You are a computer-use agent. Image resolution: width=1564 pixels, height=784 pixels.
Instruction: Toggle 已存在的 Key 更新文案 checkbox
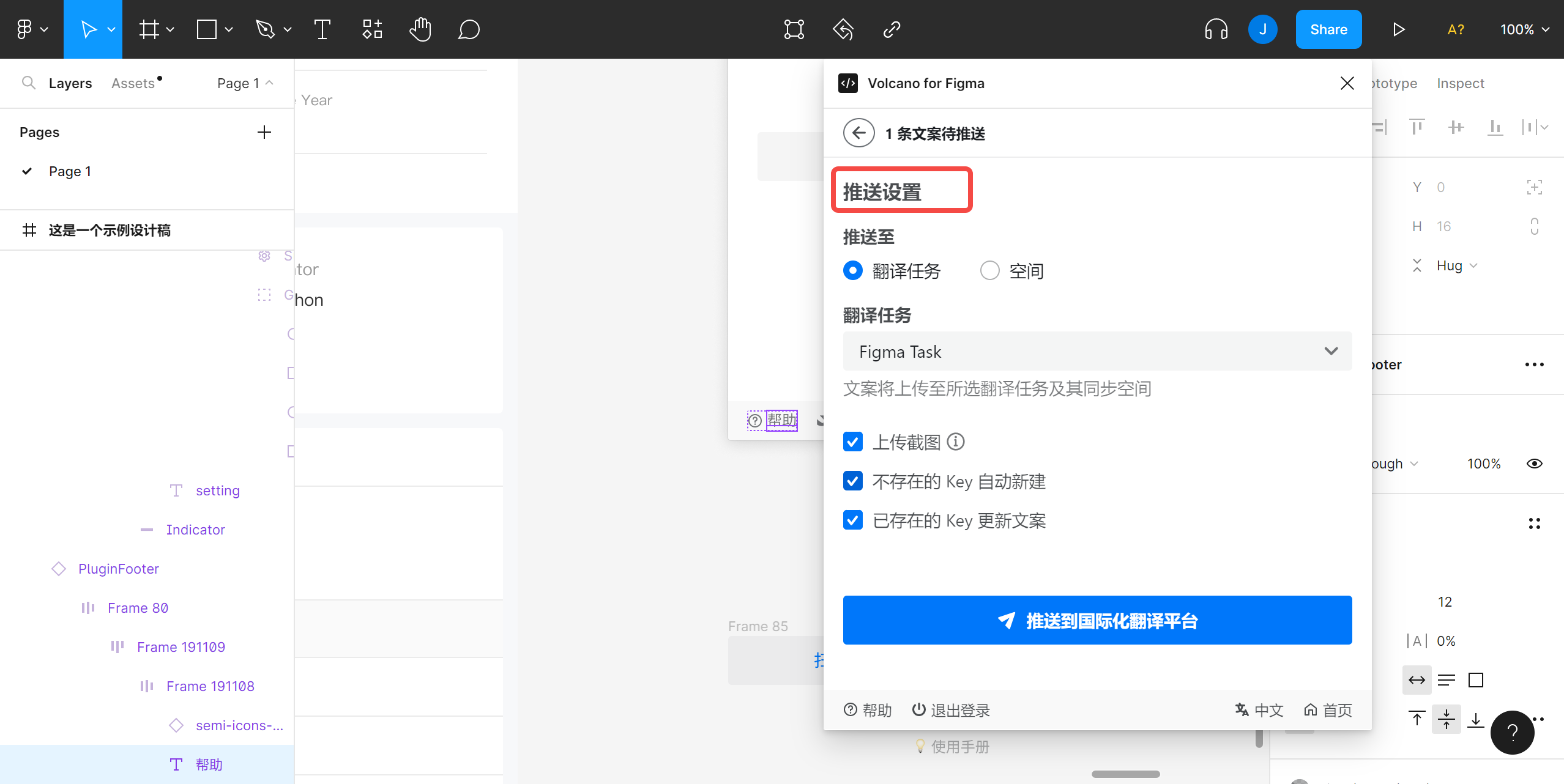point(853,520)
